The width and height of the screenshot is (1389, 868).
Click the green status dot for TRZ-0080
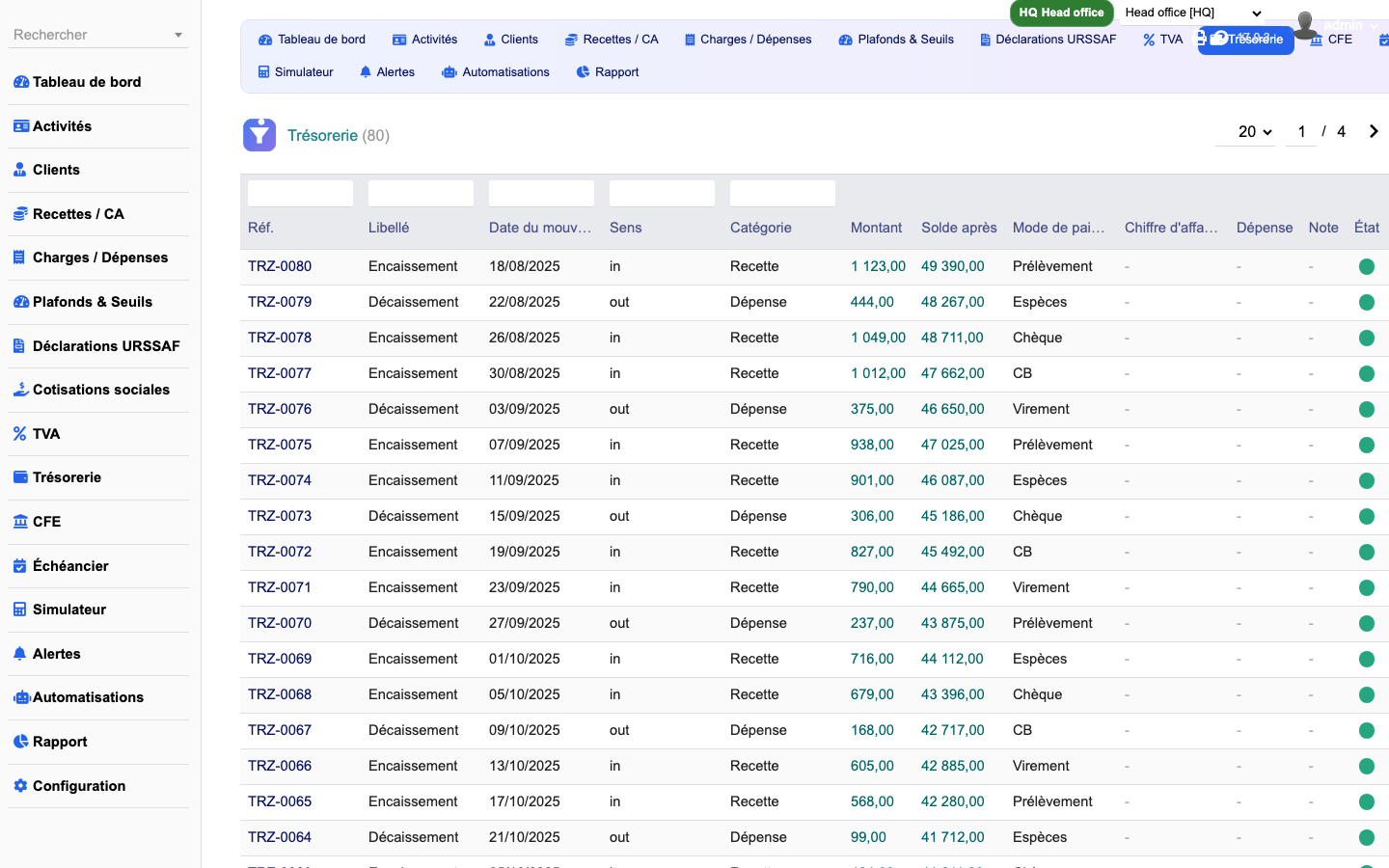(x=1367, y=267)
